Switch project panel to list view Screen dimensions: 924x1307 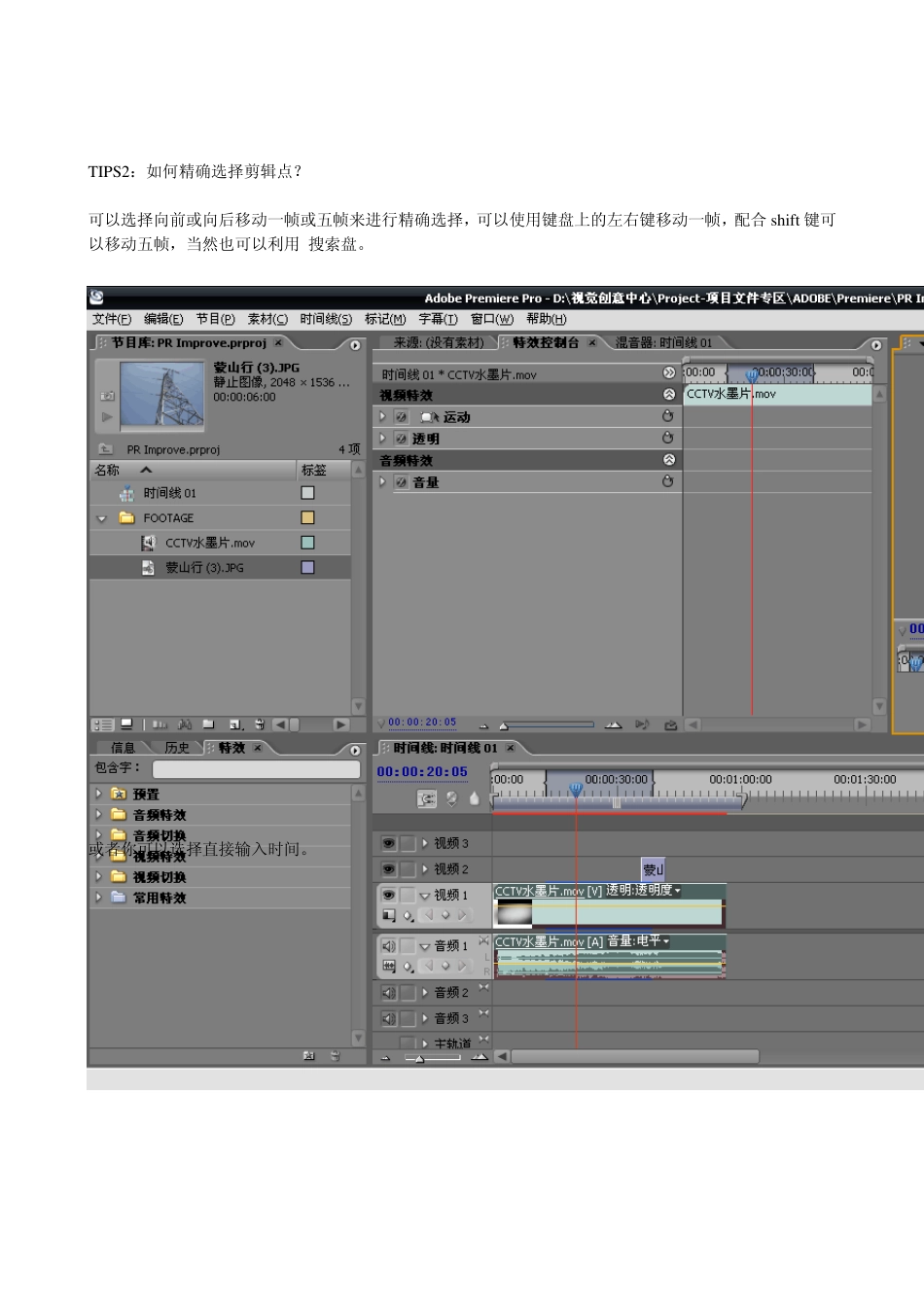point(102,724)
